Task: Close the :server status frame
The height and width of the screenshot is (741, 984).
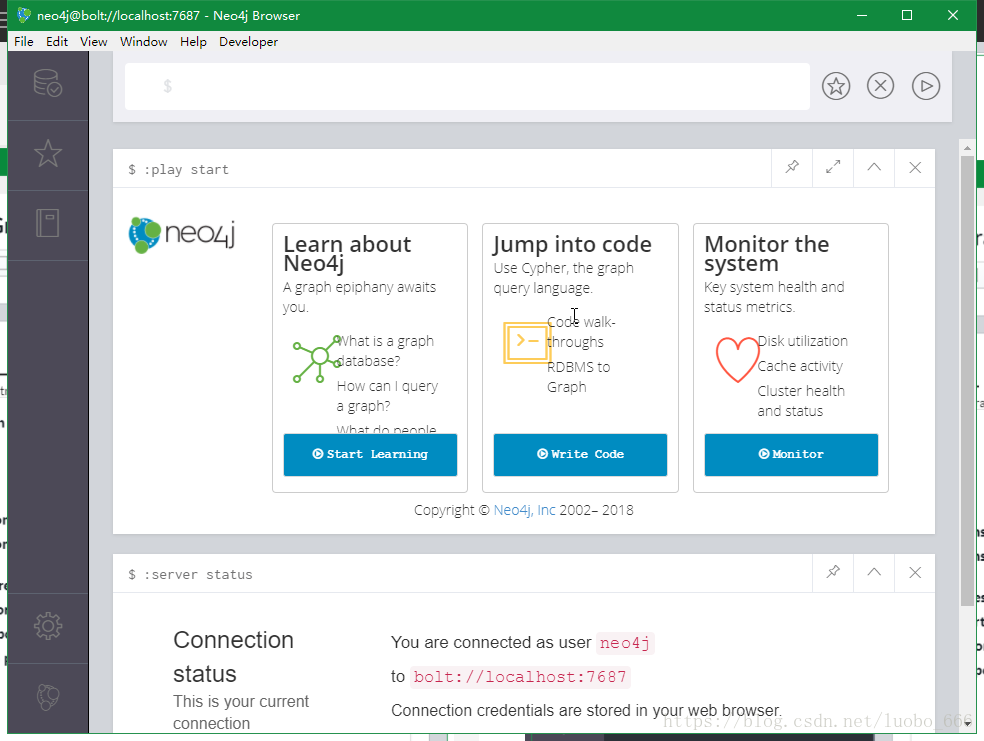Action: click(915, 572)
